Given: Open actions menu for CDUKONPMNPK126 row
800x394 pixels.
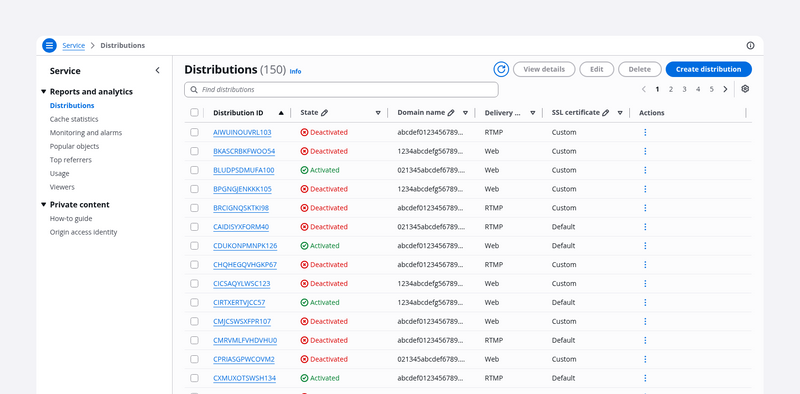Looking at the screenshot, I should (645, 245).
